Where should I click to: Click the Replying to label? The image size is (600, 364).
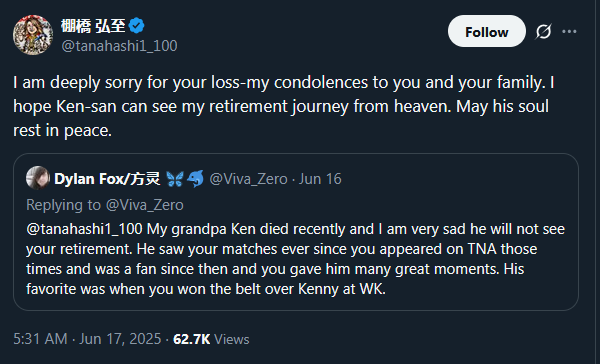(x=63, y=205)
